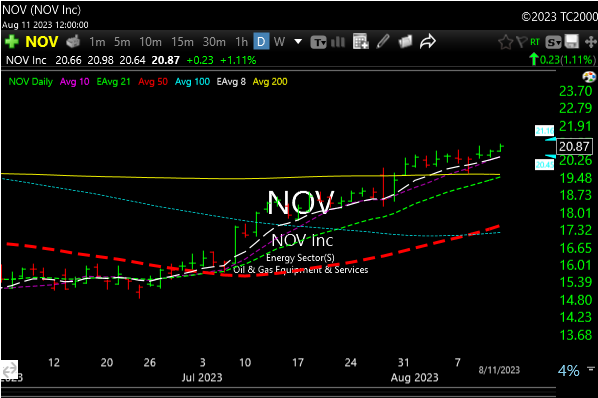The image size is (598, 398).
Task: Click the scroll arrows icon at bottom left
Action: coord(9,369)
